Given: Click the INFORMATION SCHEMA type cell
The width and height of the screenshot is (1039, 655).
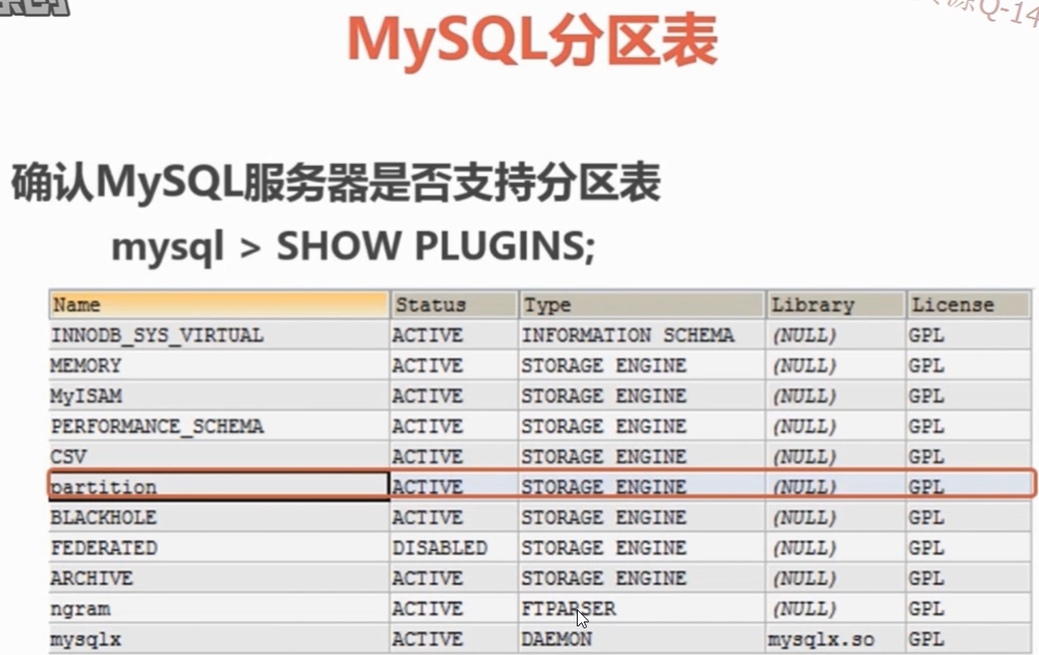Looking at the screenshot, I should 641,335.
